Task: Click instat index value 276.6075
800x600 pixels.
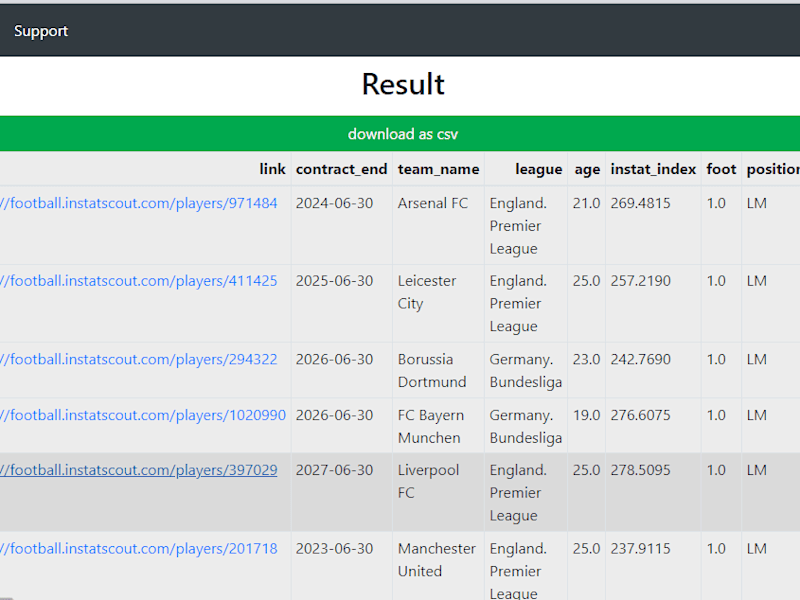Action: tap(640, 415)
